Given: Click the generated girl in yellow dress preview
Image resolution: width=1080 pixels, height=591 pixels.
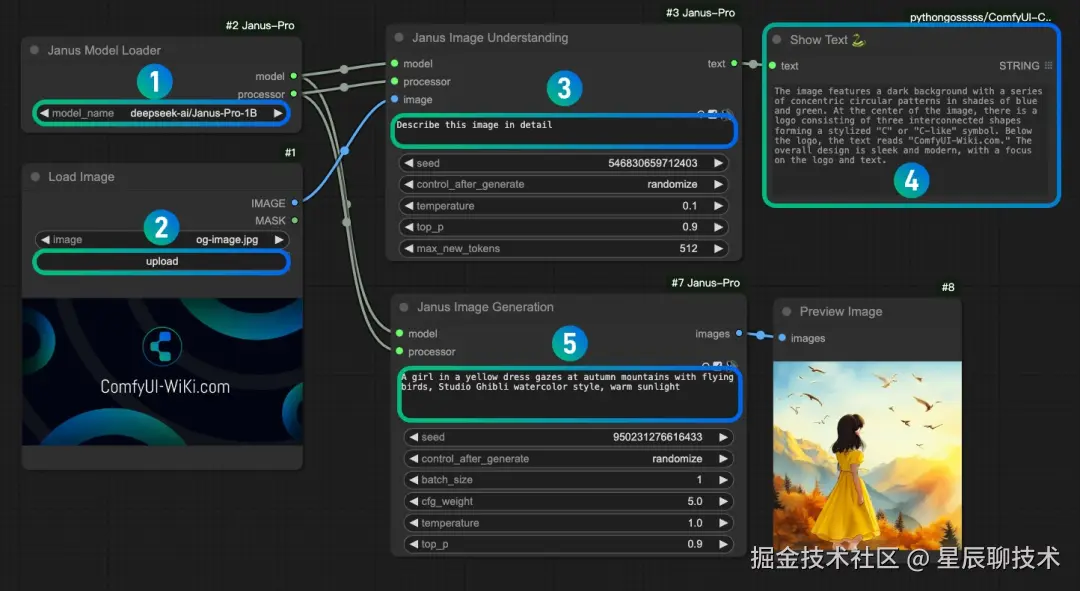Looking at the screenshot, I should tap(867, 455).
